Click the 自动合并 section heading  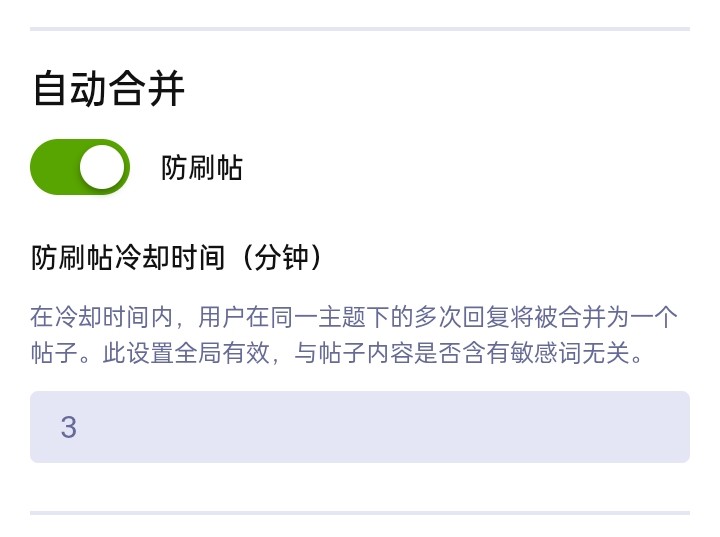109,89
